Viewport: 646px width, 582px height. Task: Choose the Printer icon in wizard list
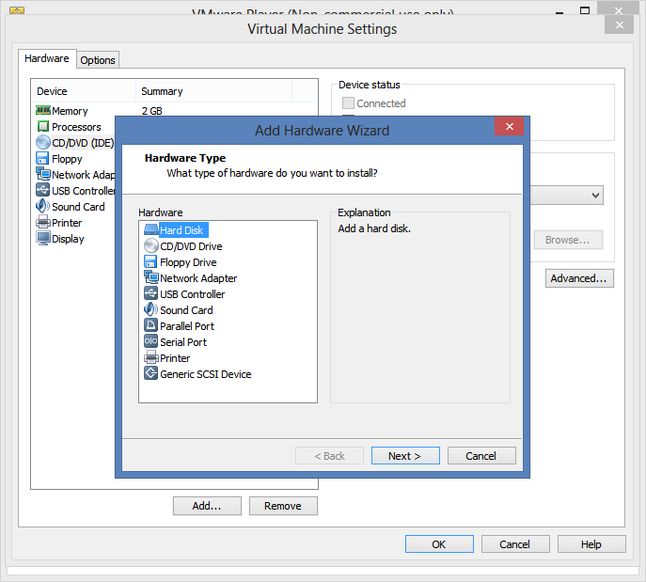click(x=151, y=357)
